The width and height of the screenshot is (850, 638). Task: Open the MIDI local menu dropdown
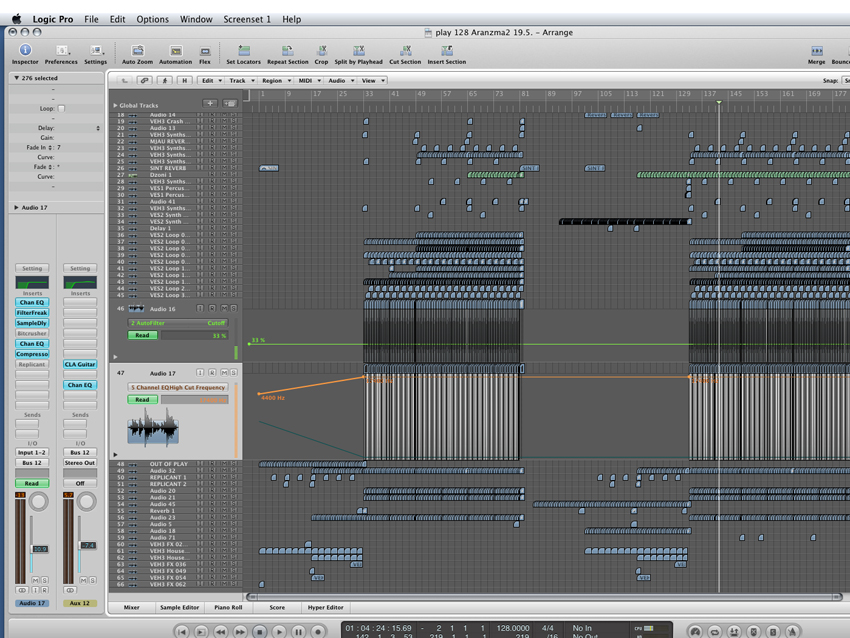[309, 80]
